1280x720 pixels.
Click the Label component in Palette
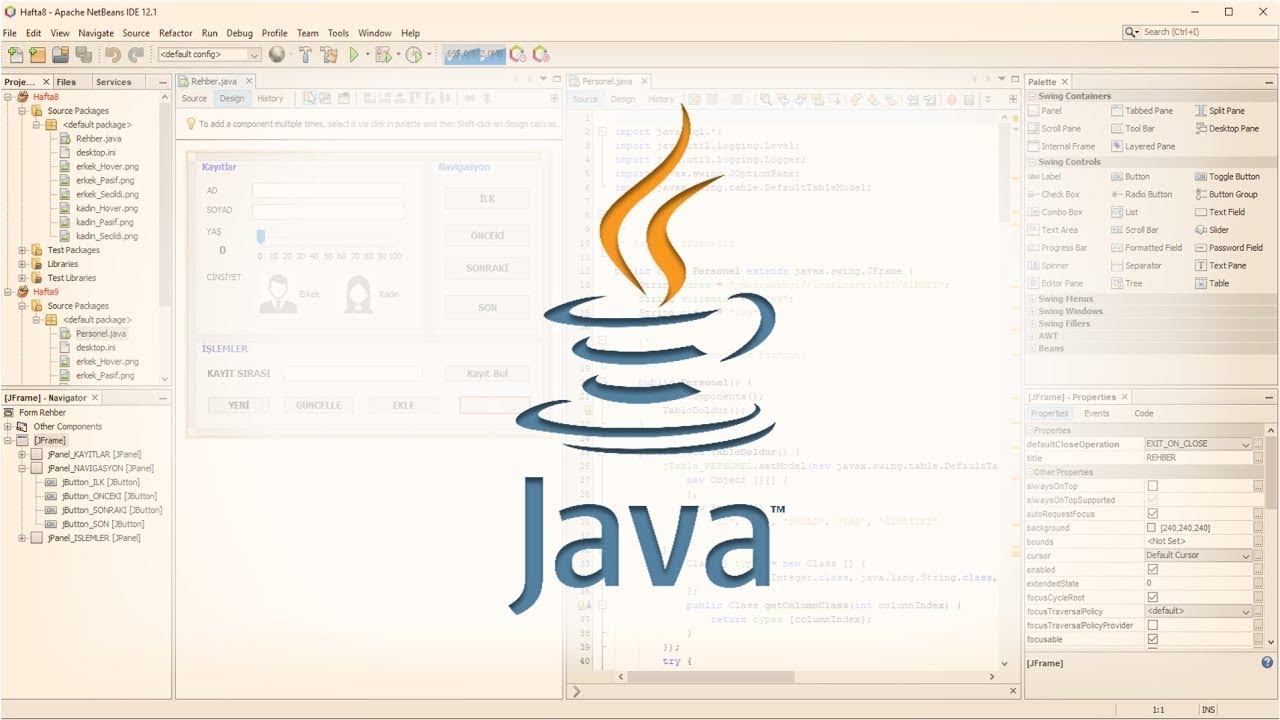pos(1045,177)
